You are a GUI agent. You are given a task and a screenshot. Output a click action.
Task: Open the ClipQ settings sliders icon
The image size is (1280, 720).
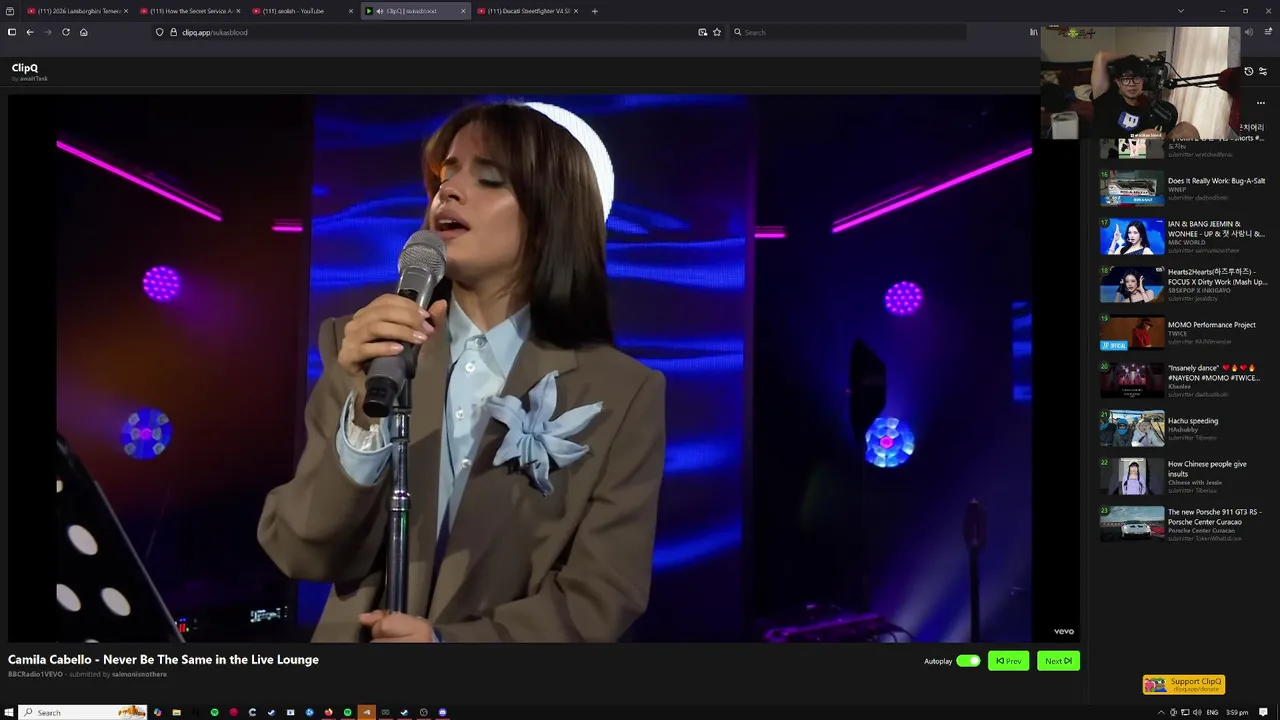coord(1263,71)
